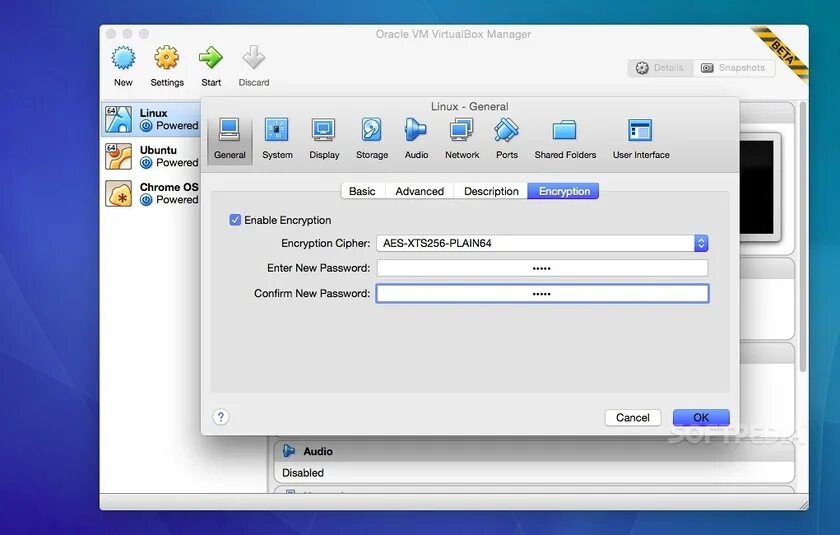Open the Audio settings section
This screenshot has width=840, height=535.
click(x=416, y=139)
